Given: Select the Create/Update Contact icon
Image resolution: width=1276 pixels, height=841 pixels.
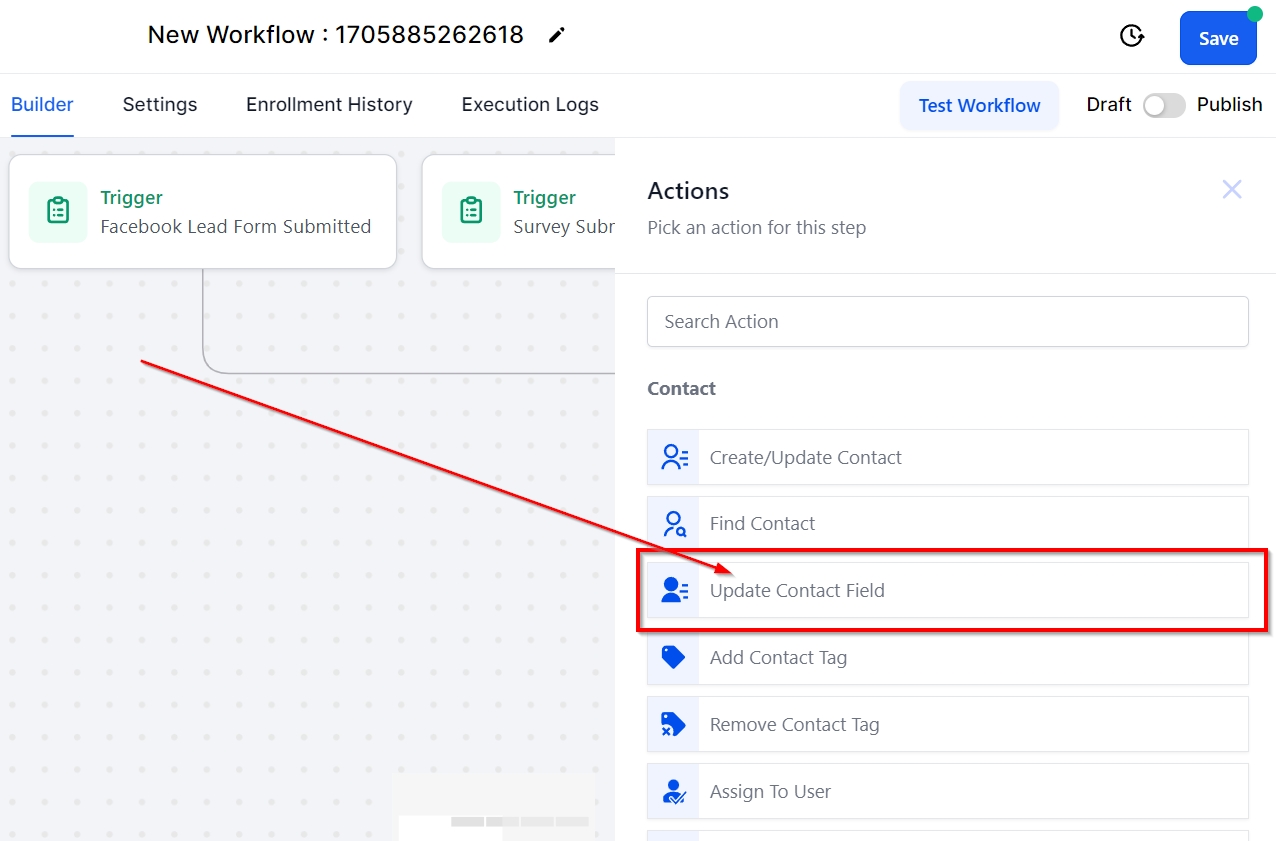Looking at the screenshot, I should coord(674,457).
